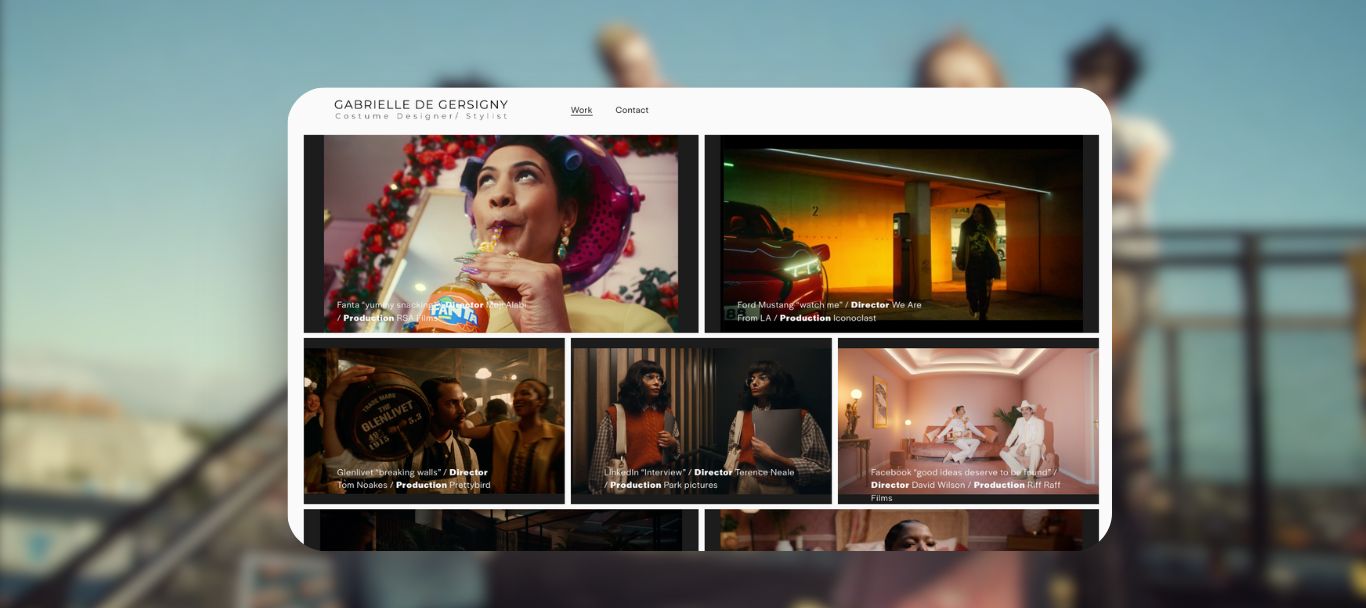Image resolution: width=1366 pixels, height=608 pixels.
Task: View the LinkedIn "Interview" project thumbnail
Action: pos(701,410)
